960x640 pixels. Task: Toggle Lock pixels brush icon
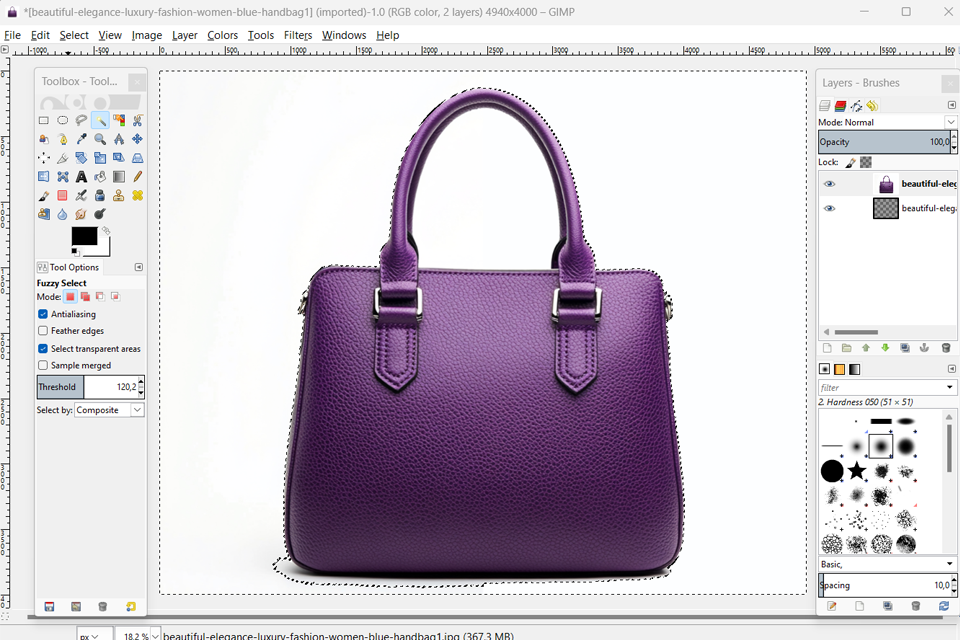850,162
